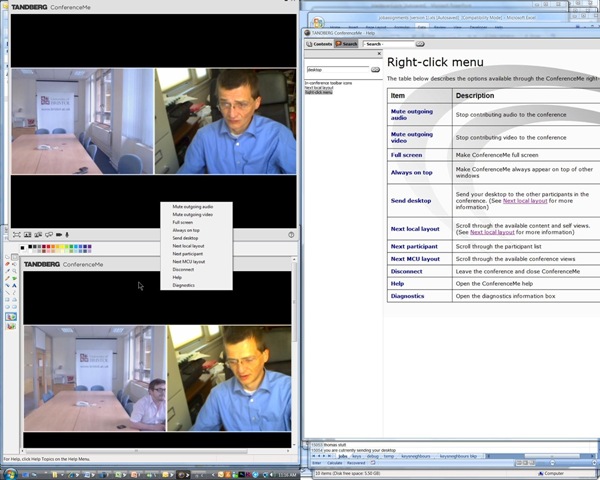Choose 'Mute outgoing audio' from context menu

pyautogui.click(x=192, y=206)
